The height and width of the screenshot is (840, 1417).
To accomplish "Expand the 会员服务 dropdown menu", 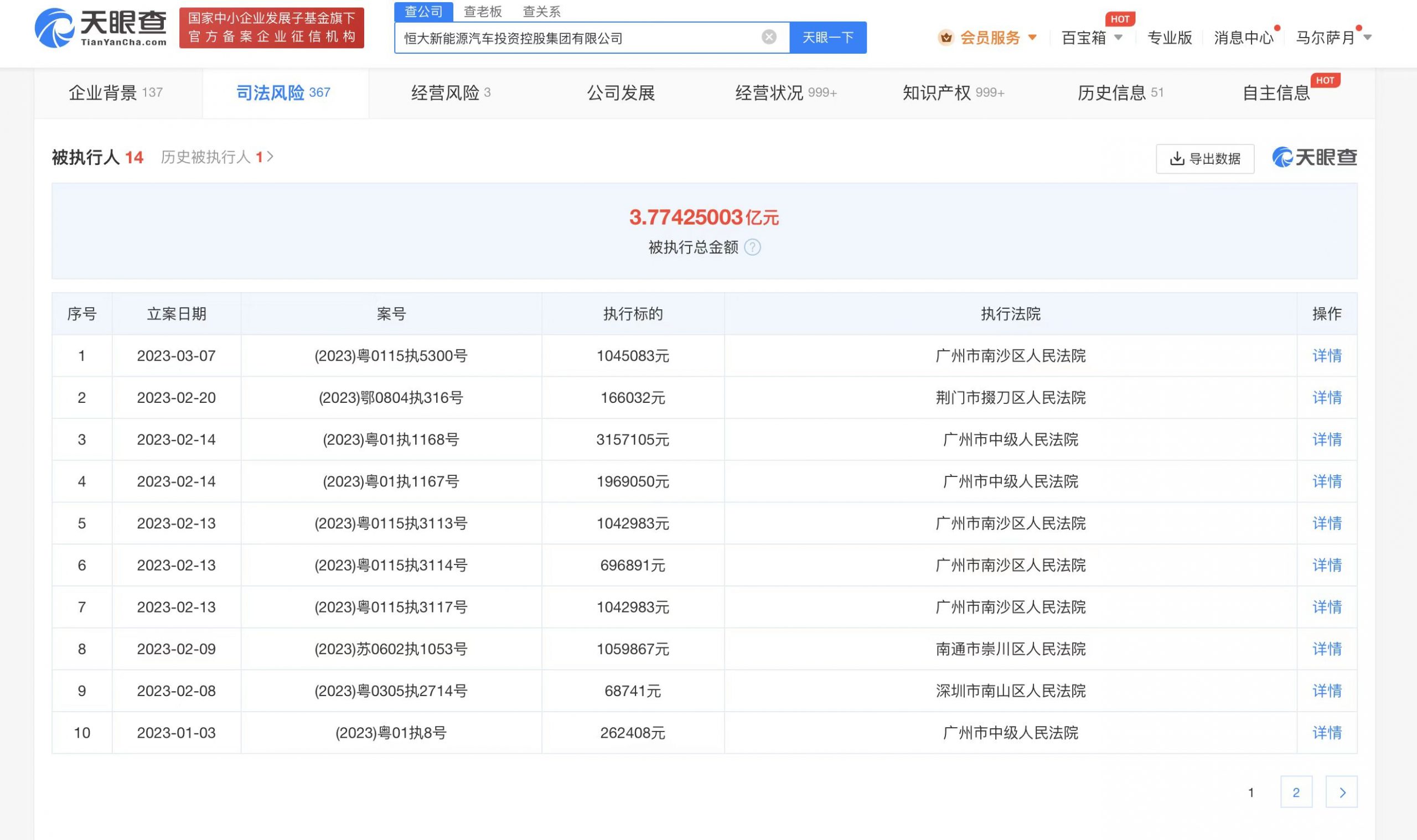I will point(1032,38).
